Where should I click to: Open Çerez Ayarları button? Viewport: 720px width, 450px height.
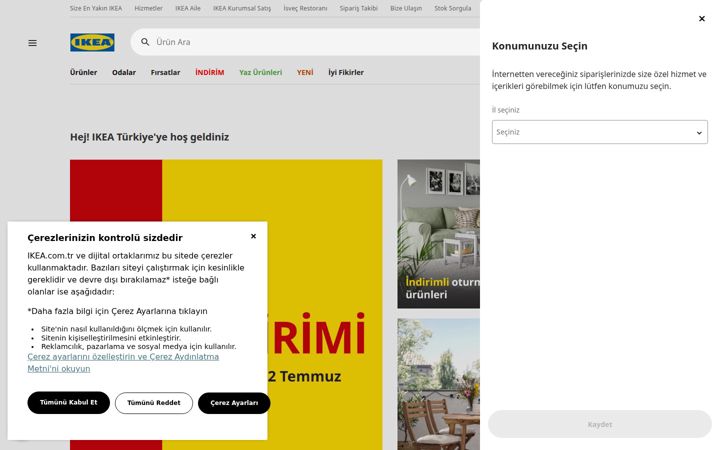tap(234, 403)
